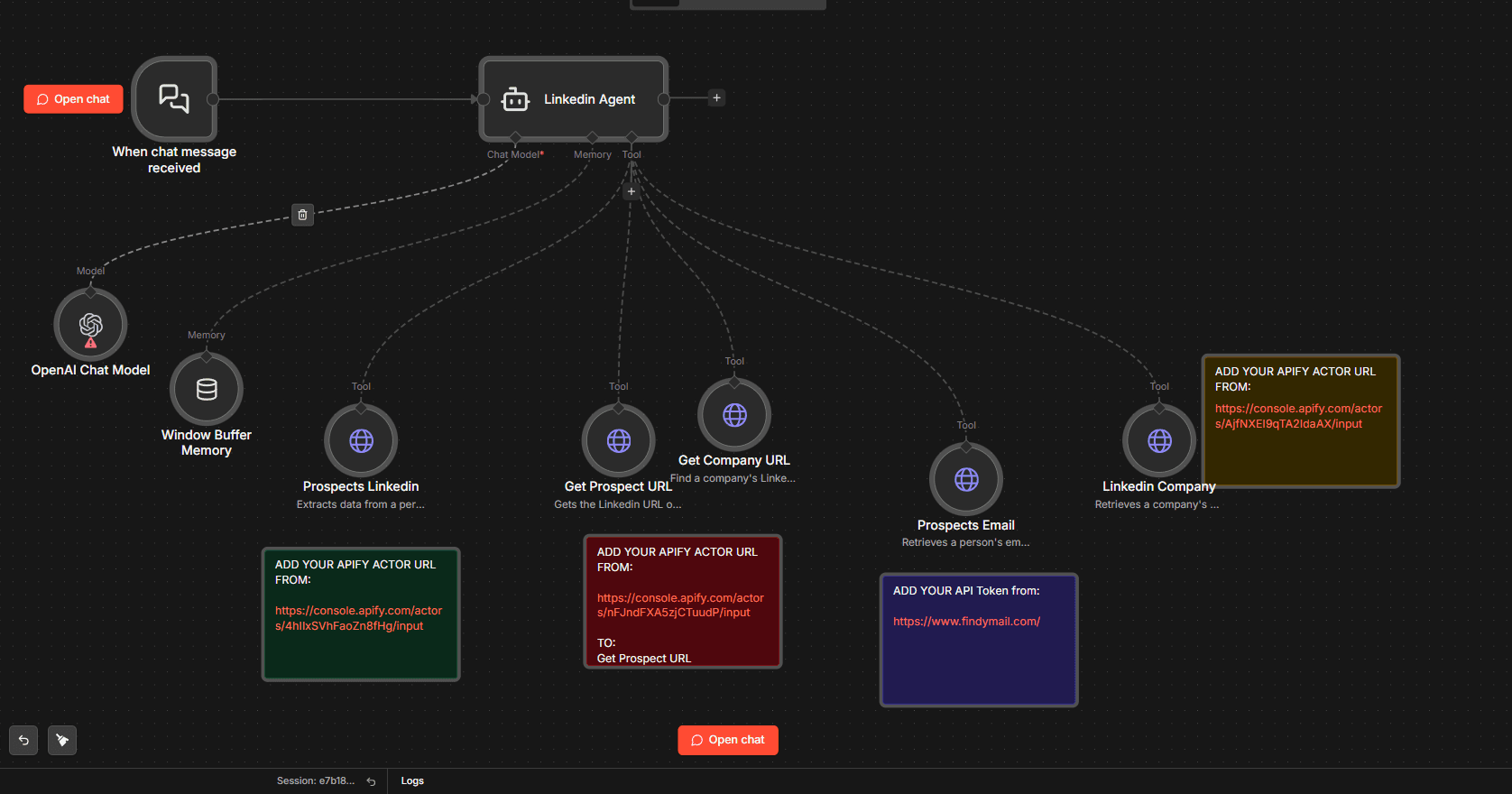The width and height of the screenshot is (1512, 794).
Task: Open the Logs panel tab
Action: click(x=412, y=781)
